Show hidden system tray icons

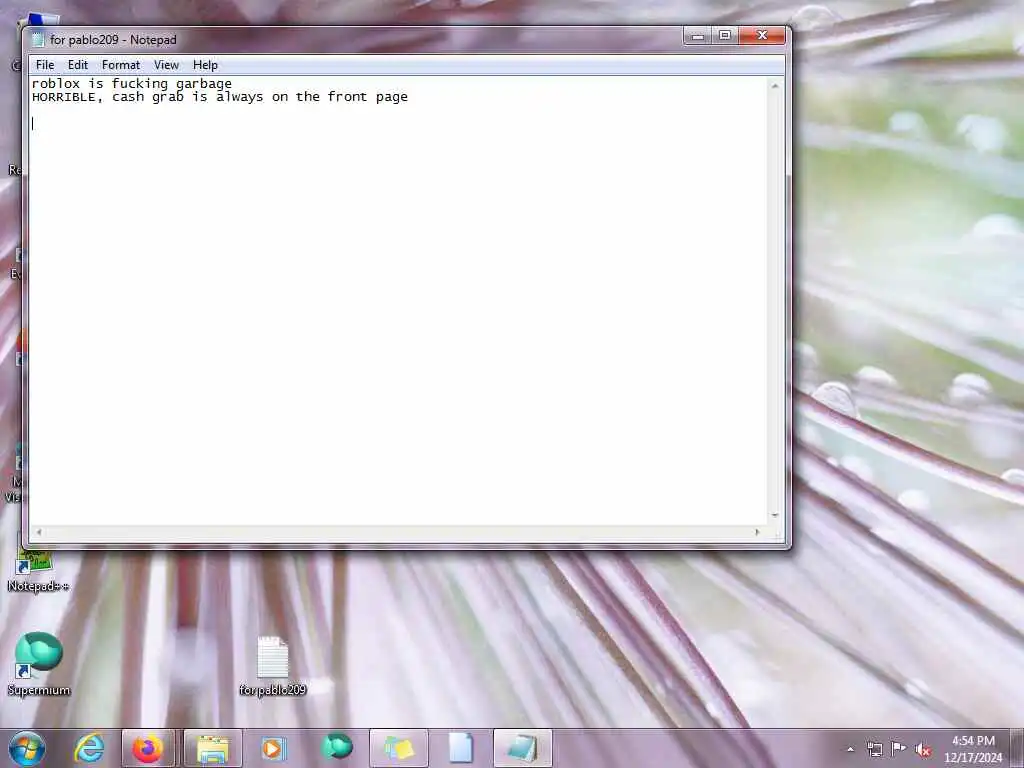[850, 749]
